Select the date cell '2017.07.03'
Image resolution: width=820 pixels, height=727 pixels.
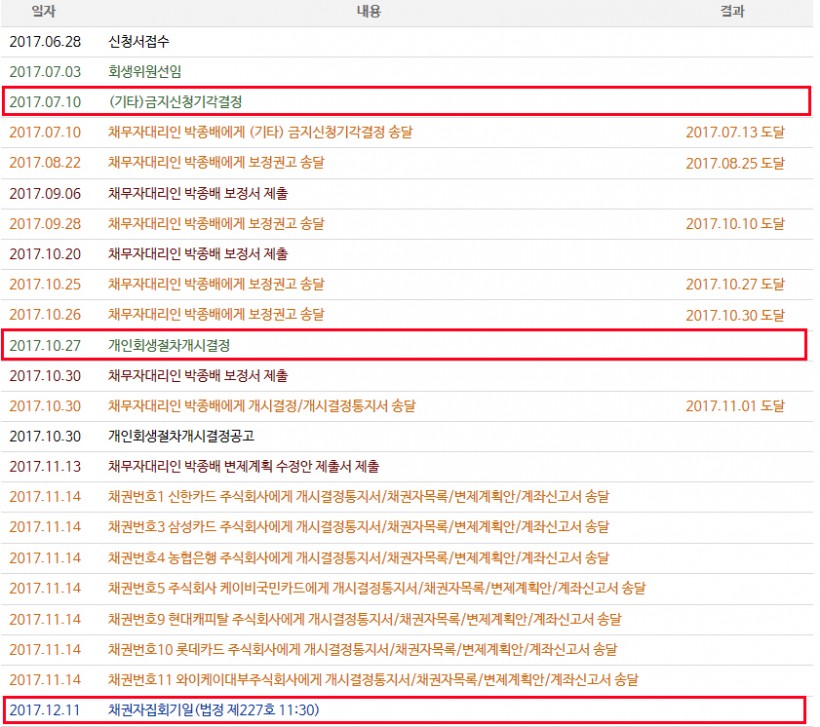tap(45, 72)
